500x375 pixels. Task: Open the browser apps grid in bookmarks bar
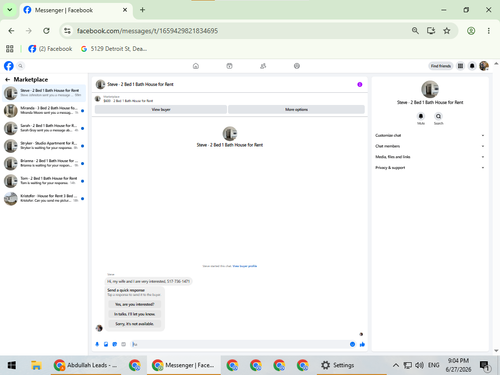(x=10, y=49)
